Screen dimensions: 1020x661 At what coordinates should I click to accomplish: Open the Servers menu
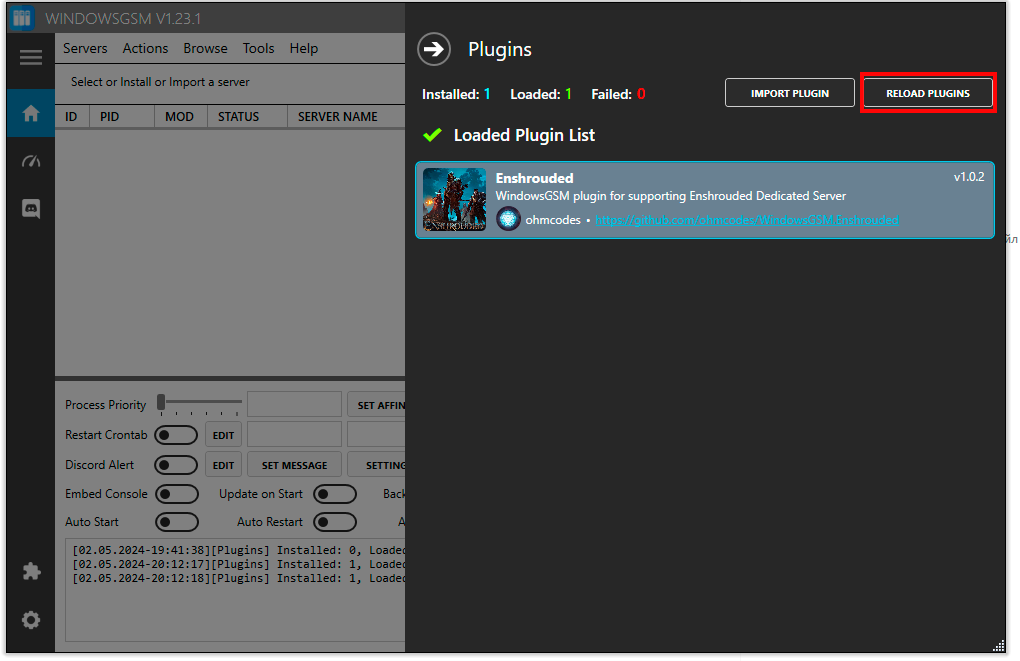(85, 48)
